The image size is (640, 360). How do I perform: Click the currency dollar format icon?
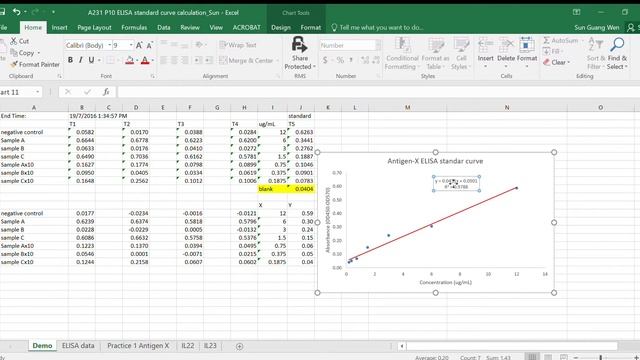point(325,60)
